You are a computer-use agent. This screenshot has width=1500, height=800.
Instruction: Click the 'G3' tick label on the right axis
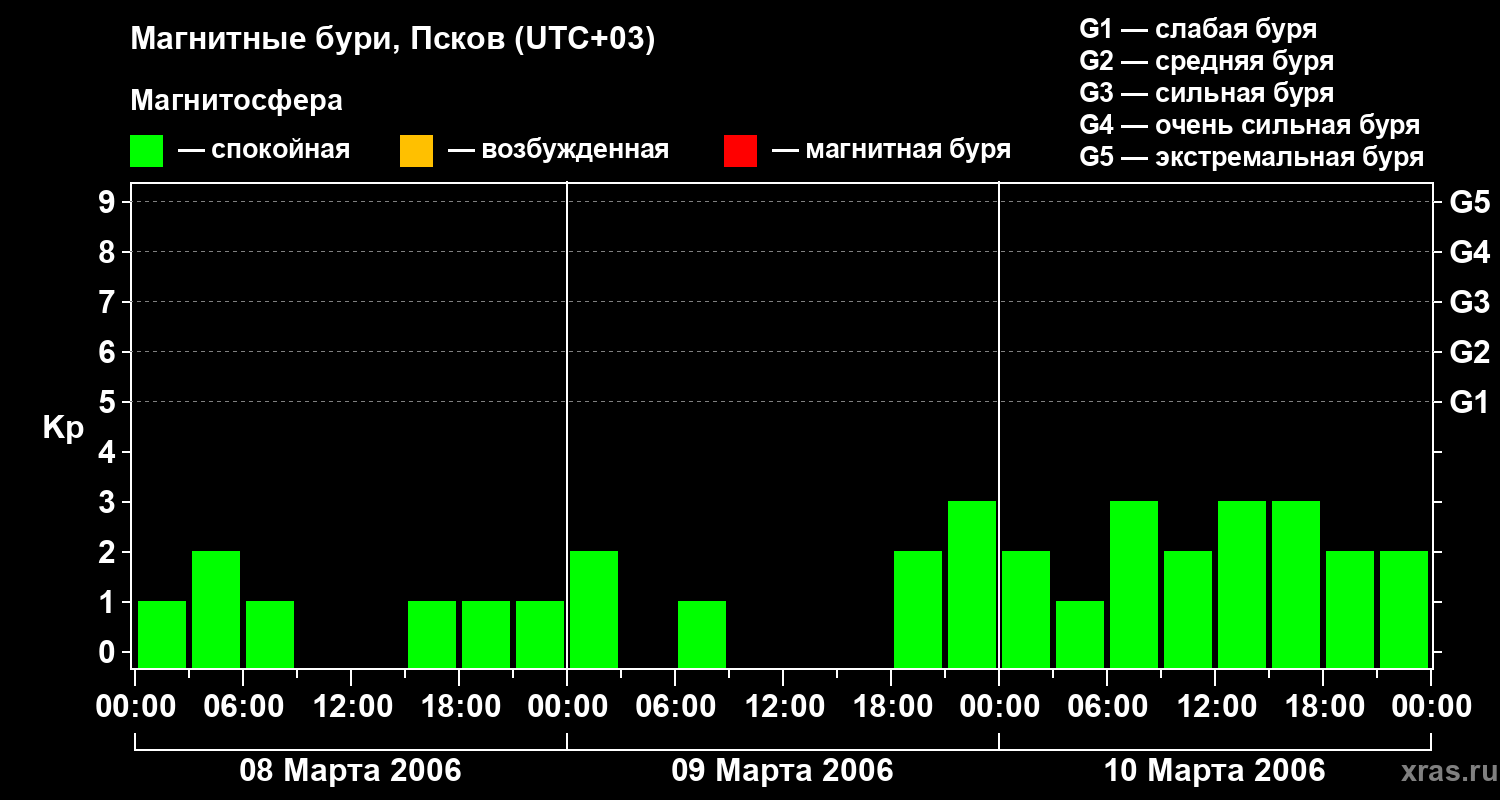pos(1469,302)
